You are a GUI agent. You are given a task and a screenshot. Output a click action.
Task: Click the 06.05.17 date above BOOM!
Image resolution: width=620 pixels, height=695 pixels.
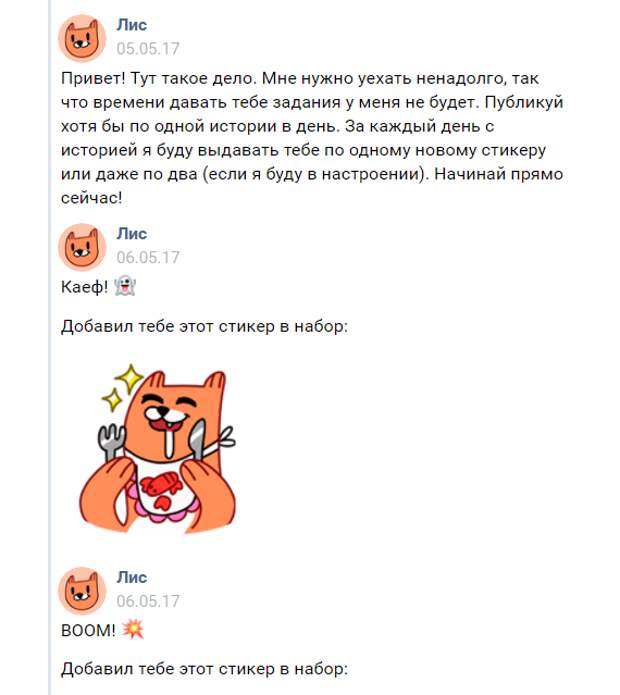(148, 601)
